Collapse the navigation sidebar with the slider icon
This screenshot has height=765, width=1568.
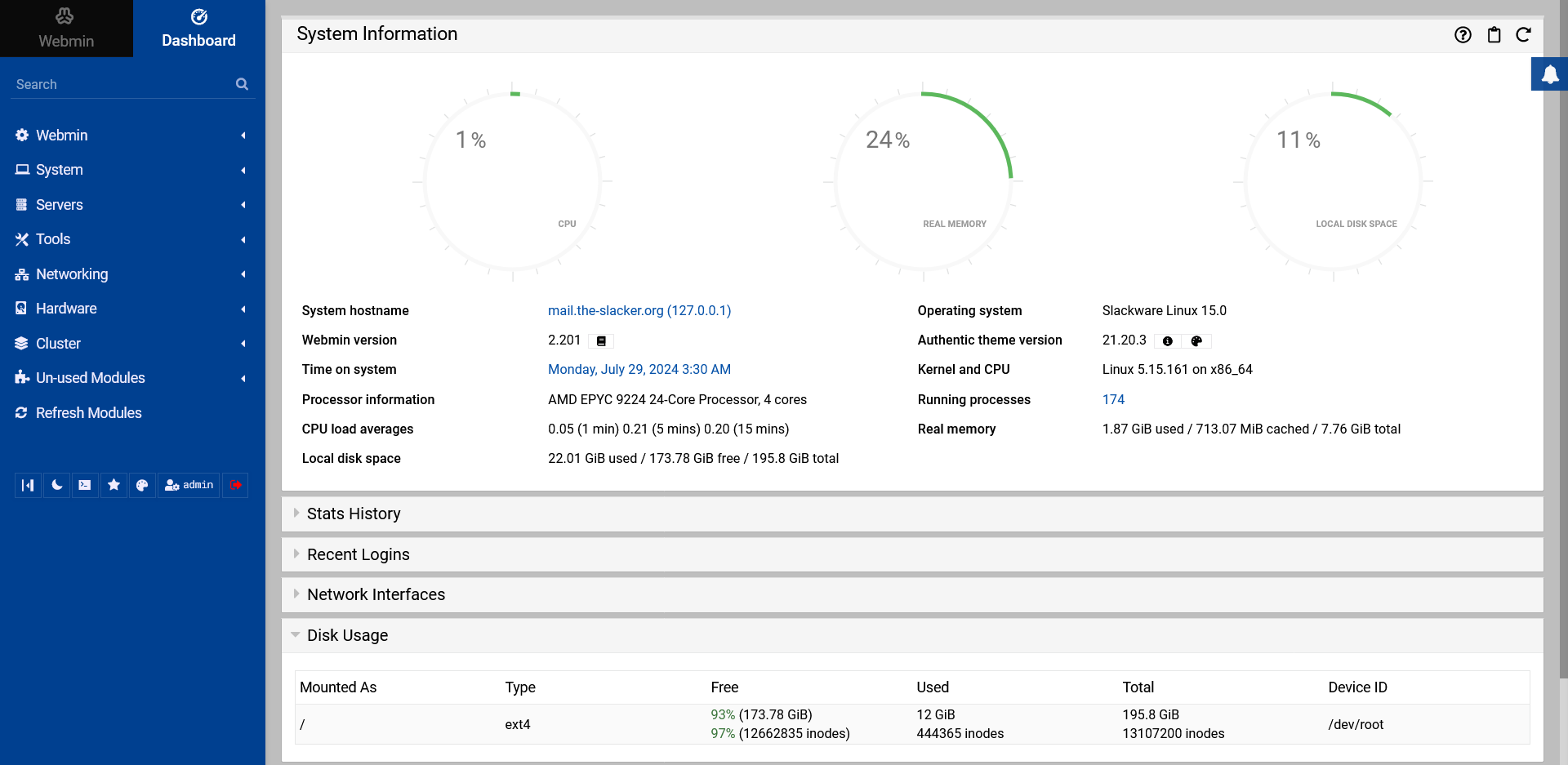pos(28,485)
